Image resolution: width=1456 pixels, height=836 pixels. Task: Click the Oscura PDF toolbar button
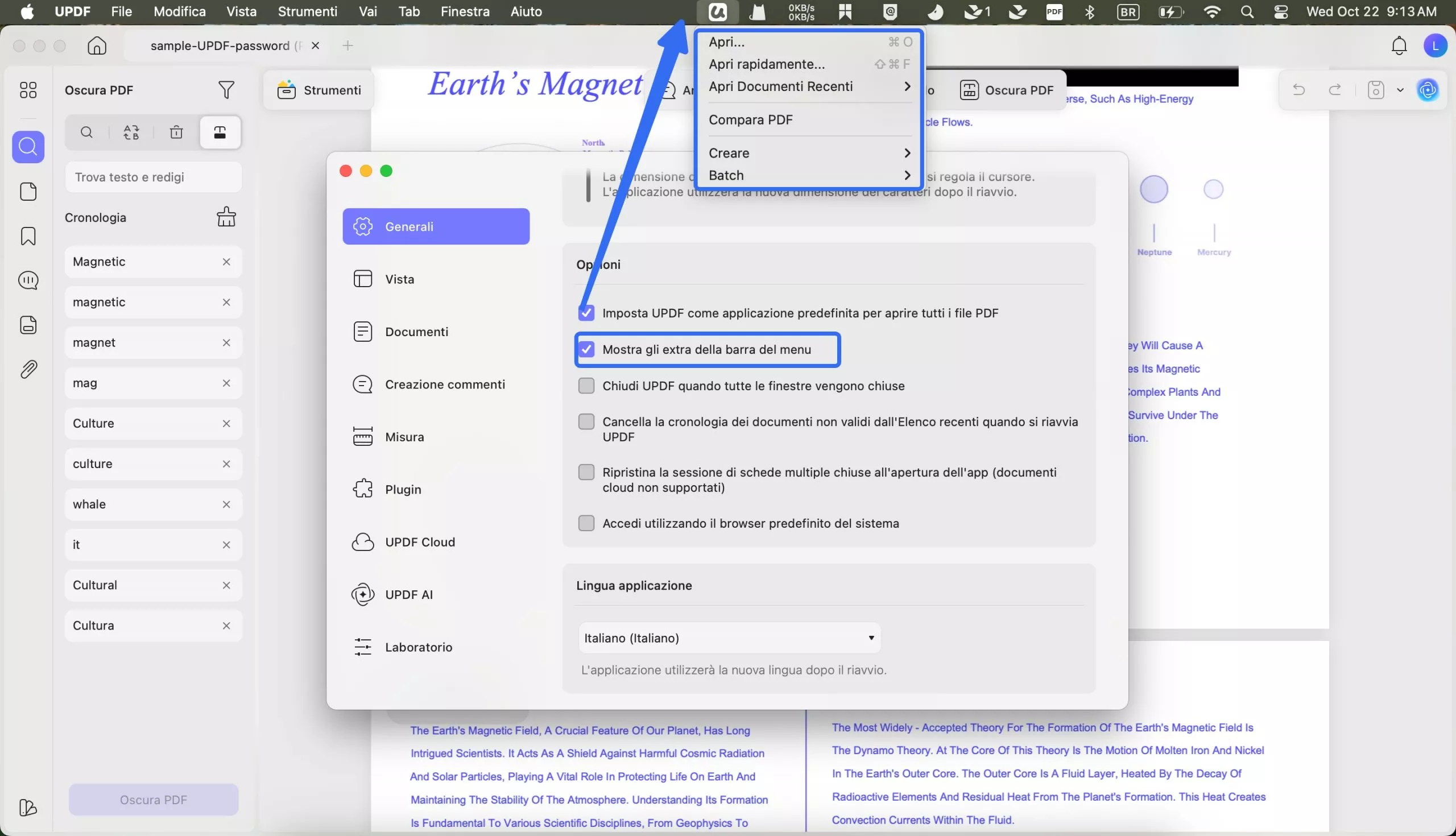click(x=1007, y=90)
